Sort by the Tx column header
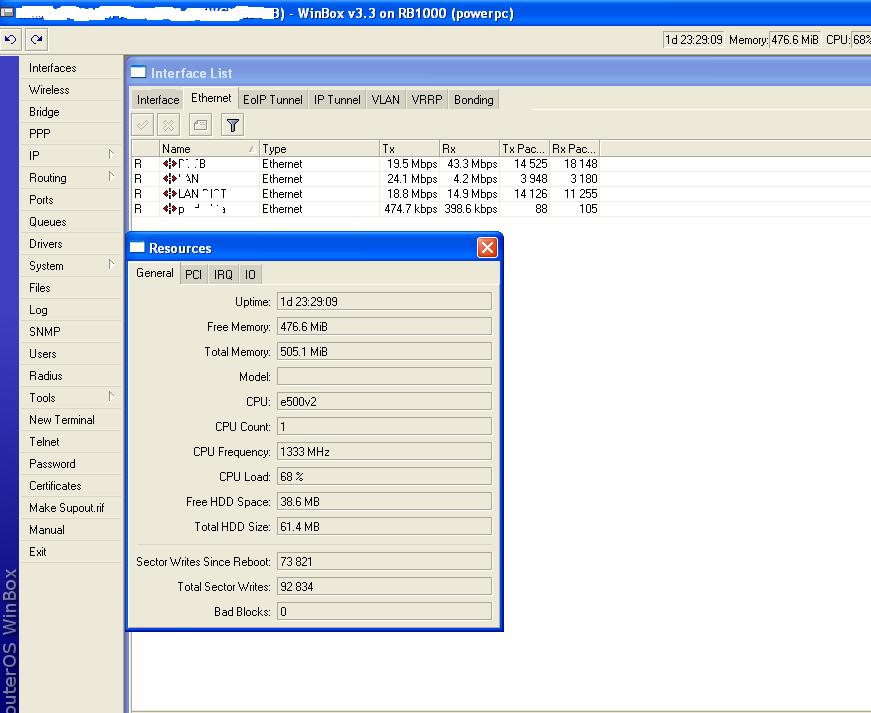Screen dimensions: 871x713 tap(409, 149)
